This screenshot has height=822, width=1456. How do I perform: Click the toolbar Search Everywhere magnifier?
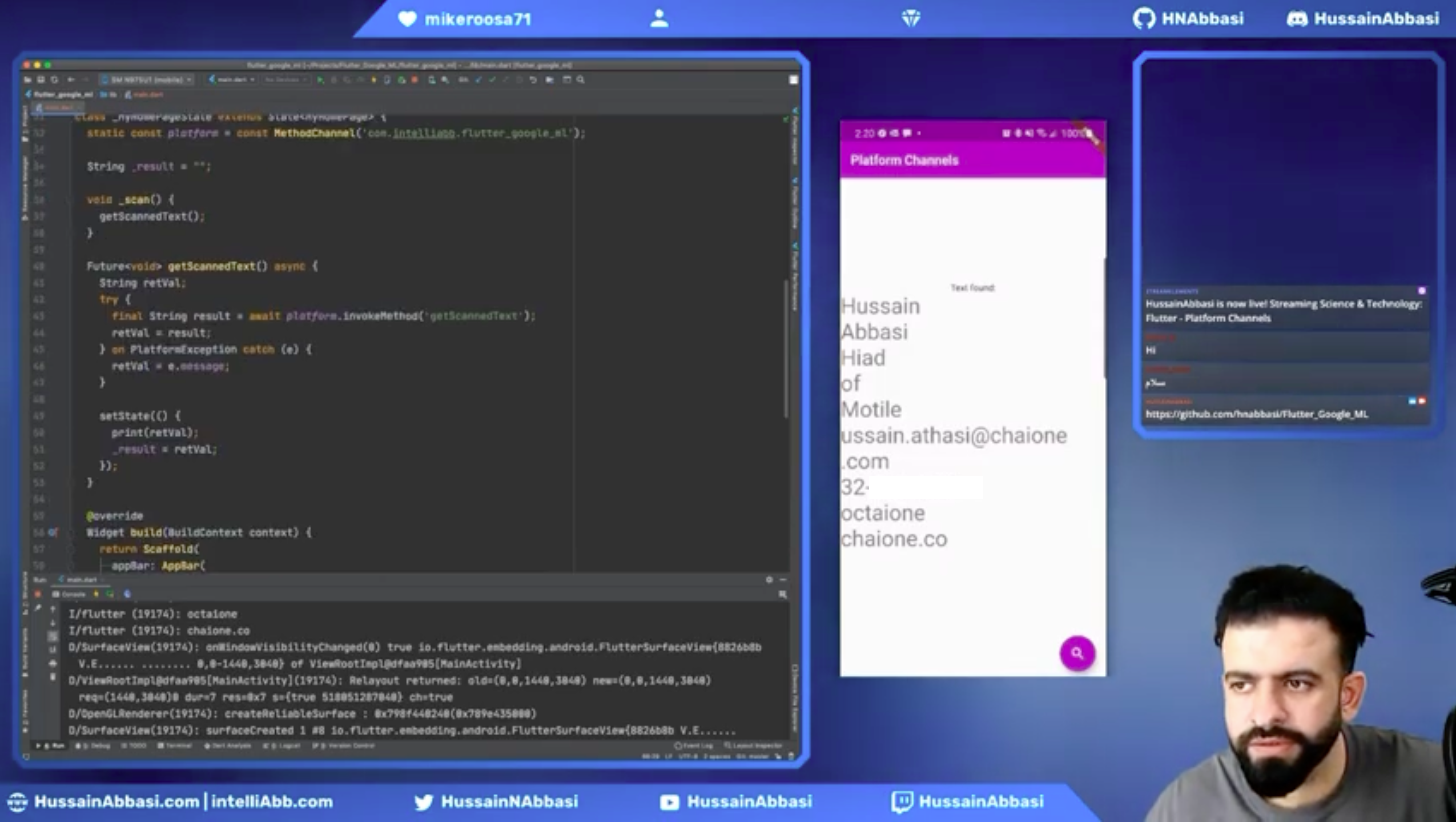coord(581,80)
